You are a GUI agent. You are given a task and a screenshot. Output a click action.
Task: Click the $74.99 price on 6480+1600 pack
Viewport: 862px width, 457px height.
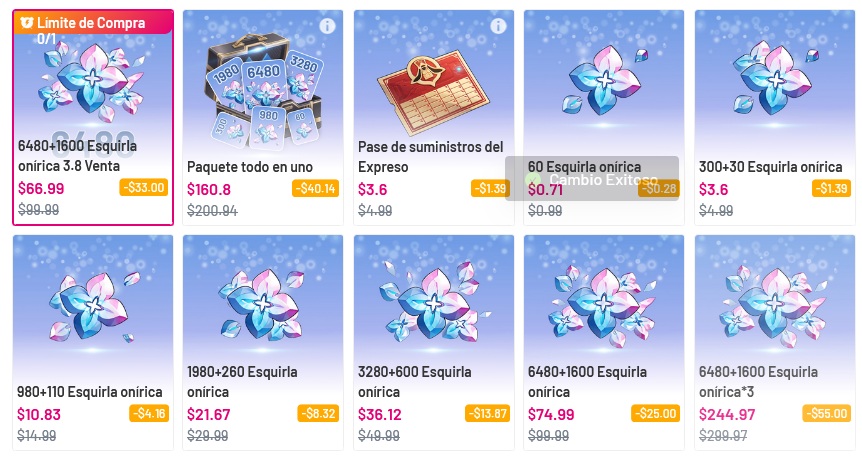pyautogui.click(x=551, y=415)
